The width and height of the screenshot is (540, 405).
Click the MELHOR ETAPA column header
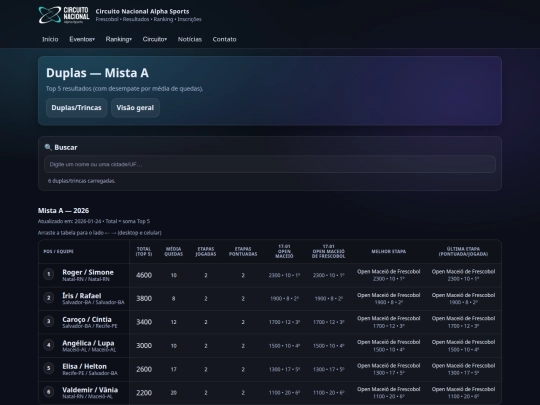(x=388, y=252)
